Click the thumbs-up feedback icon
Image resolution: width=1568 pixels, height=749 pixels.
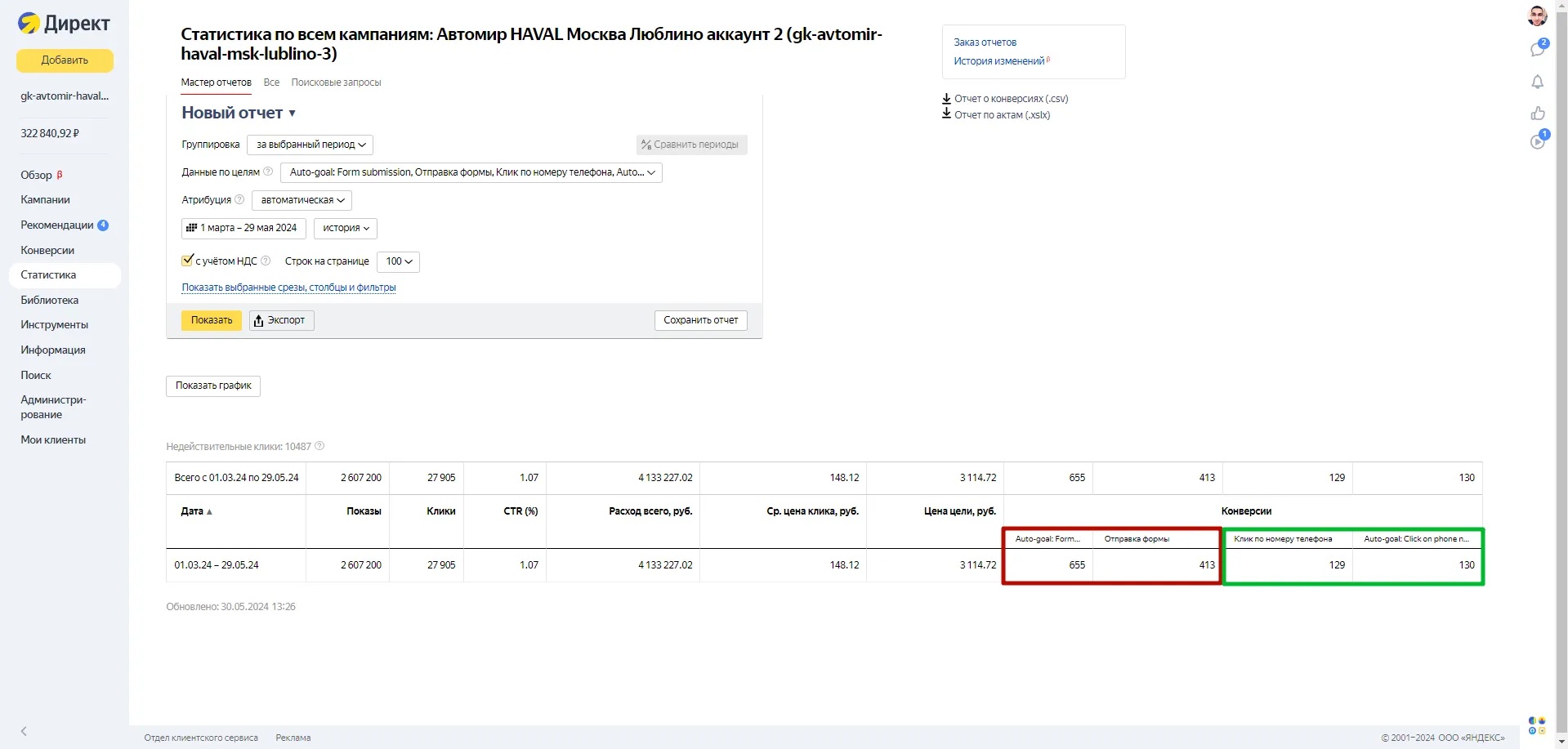tap(1537, 113)
